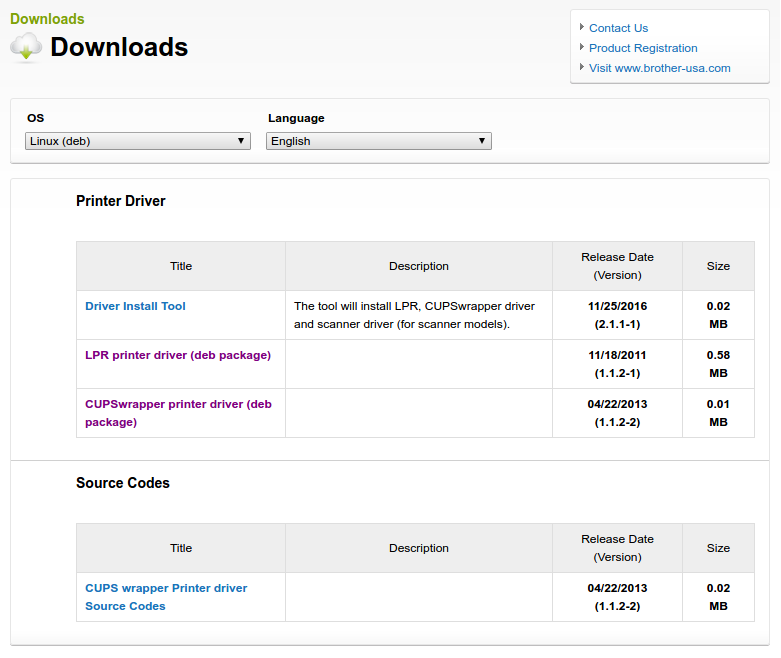The image size is (781, 658).
Task: Open the LPR printer driver (deb package) link
Action: (177, 355)
